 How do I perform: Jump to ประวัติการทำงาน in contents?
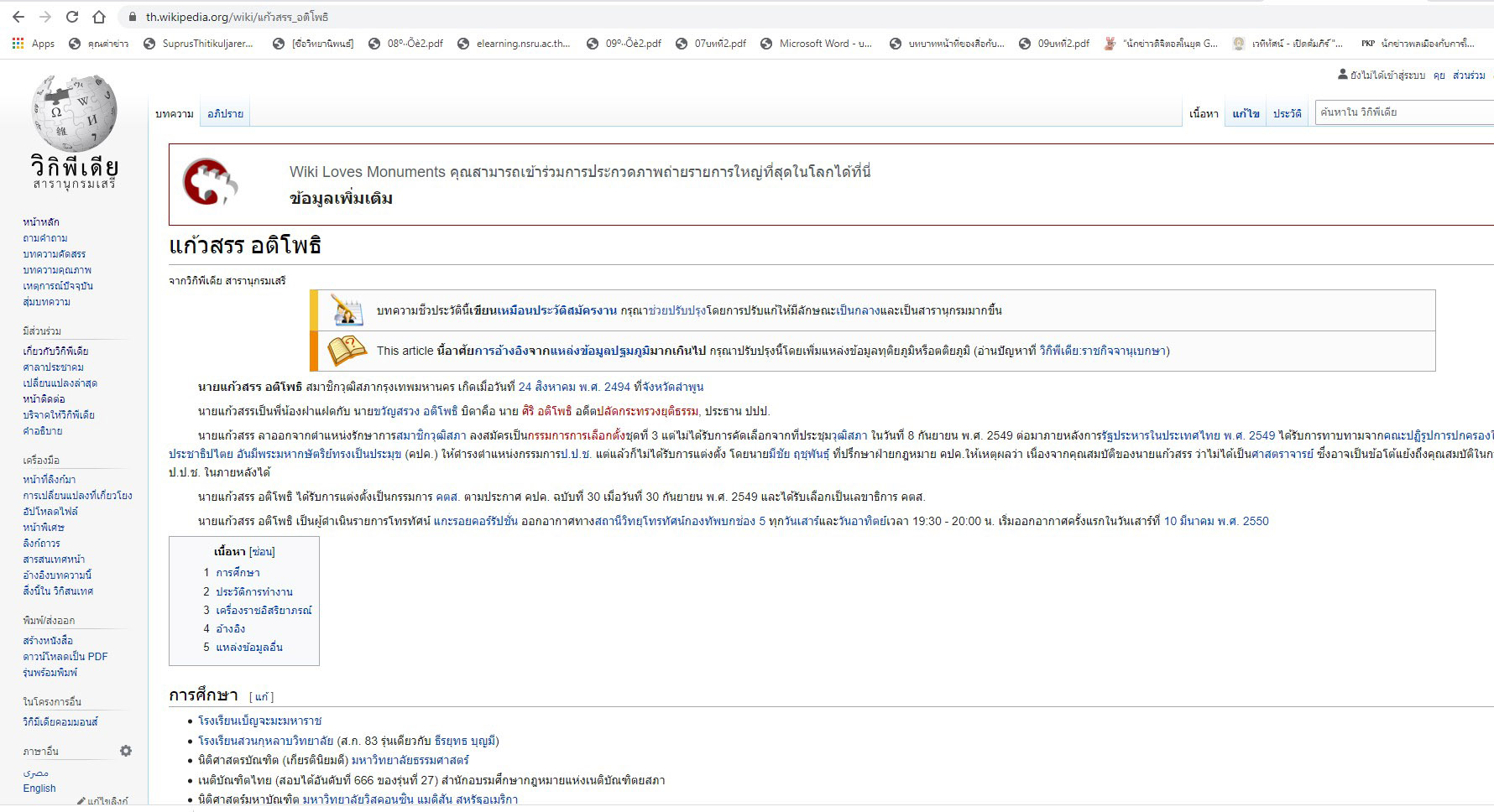coord(254,591)
